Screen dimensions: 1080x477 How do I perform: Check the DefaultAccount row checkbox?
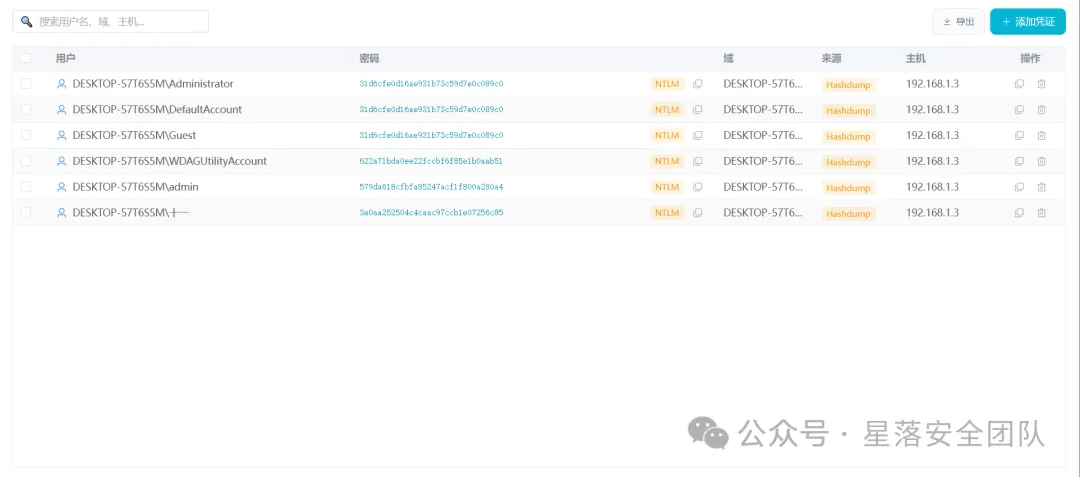(x=25, y=109)
